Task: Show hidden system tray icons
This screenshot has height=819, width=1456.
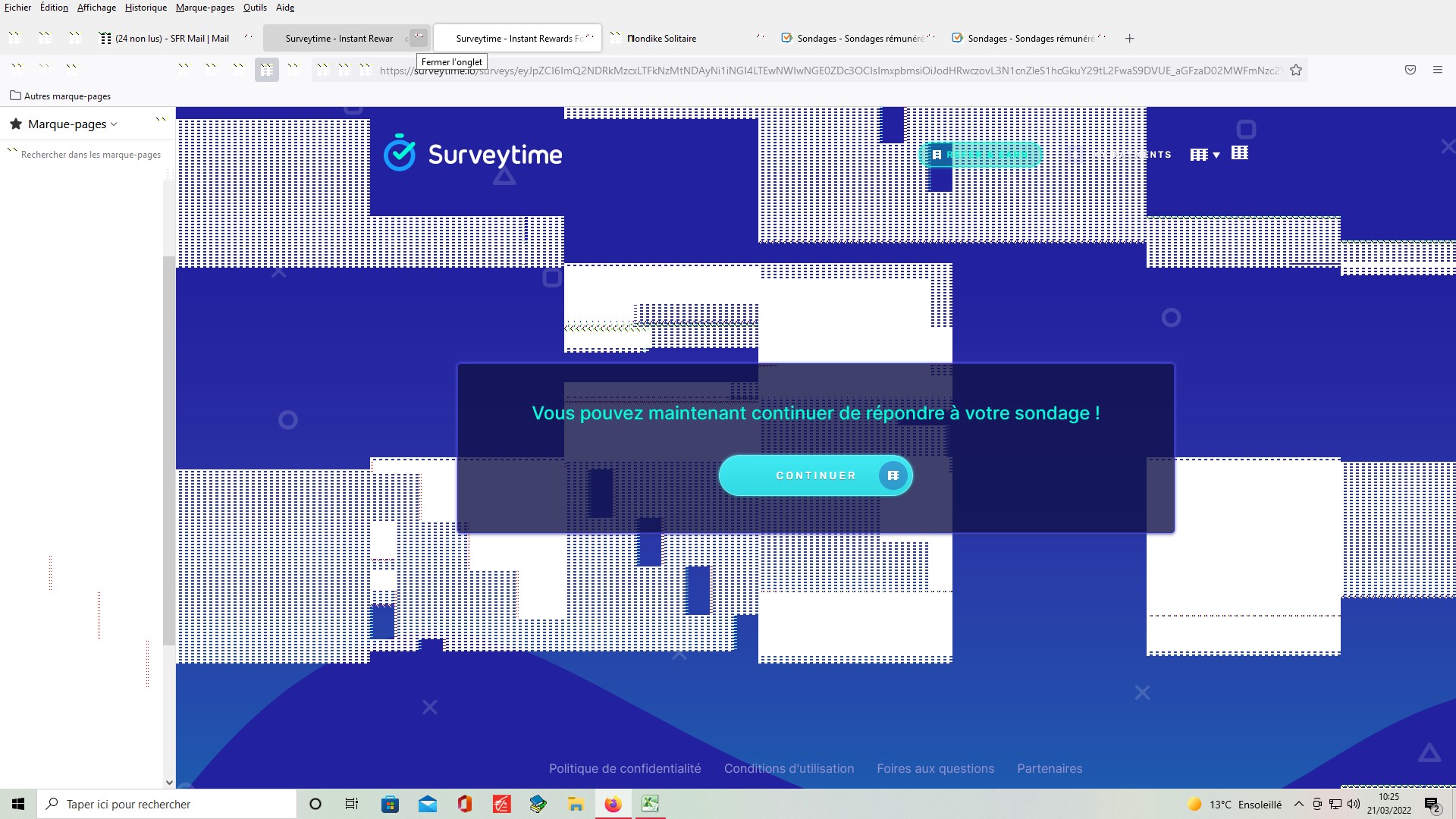Action: point(1299,804)
